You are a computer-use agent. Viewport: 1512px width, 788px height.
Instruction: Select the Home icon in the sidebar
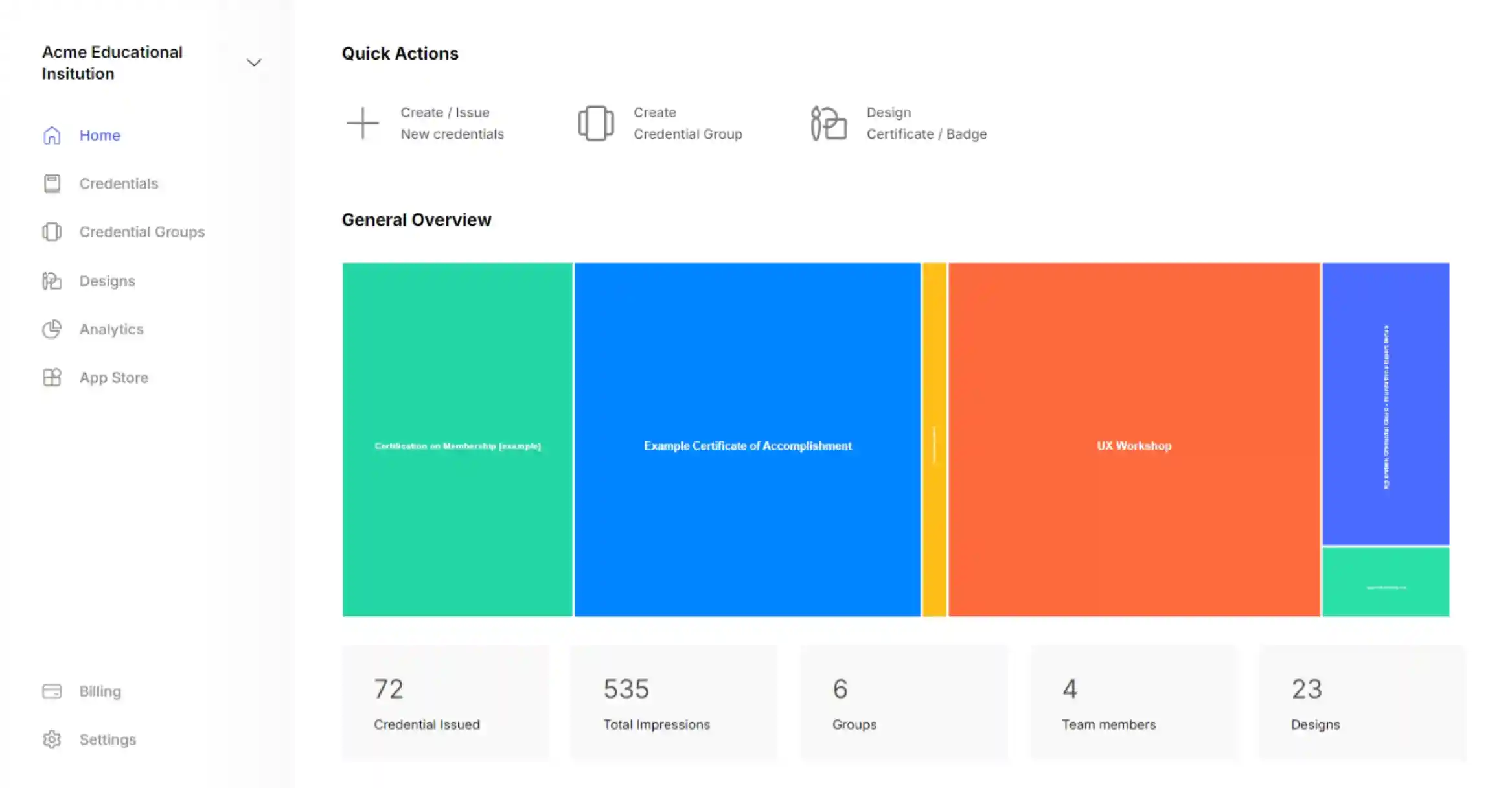(52, 135)
